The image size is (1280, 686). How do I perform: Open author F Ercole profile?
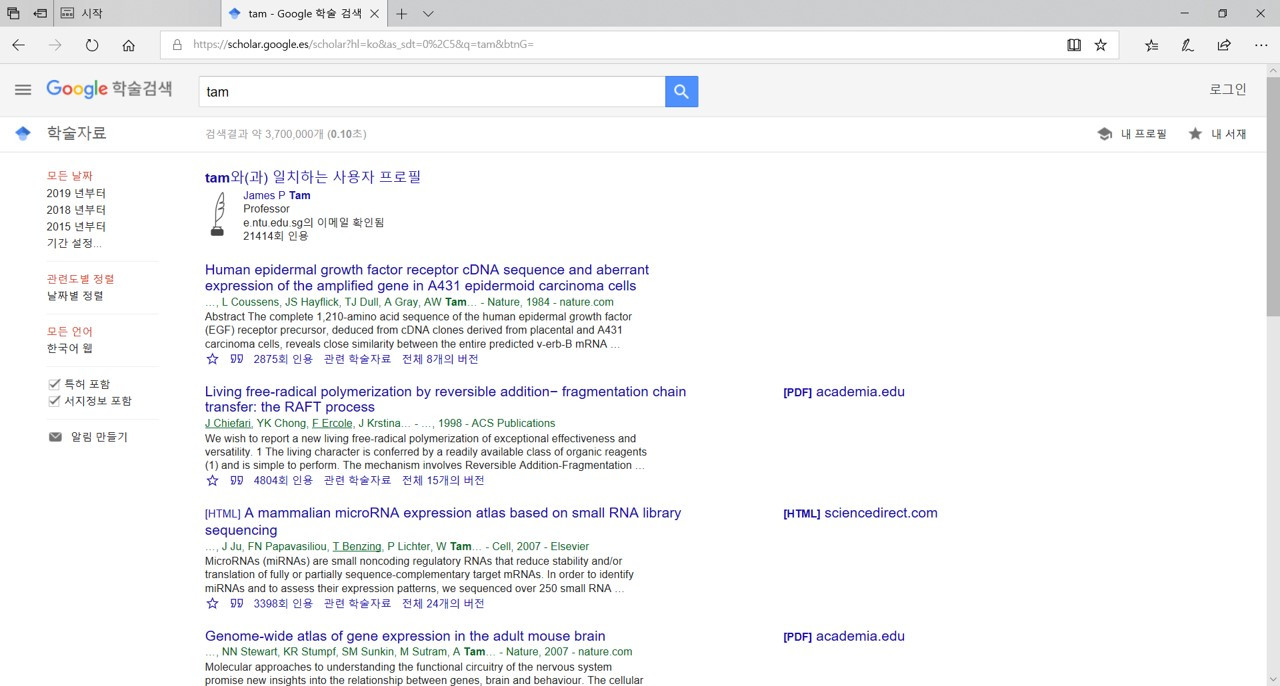point(332,423)
